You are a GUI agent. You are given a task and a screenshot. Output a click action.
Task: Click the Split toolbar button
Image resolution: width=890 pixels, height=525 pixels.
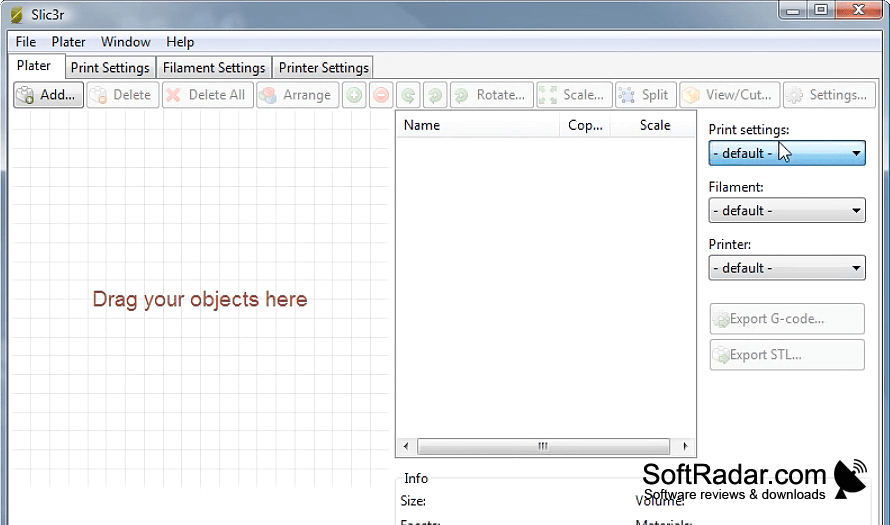coord(645,95)
